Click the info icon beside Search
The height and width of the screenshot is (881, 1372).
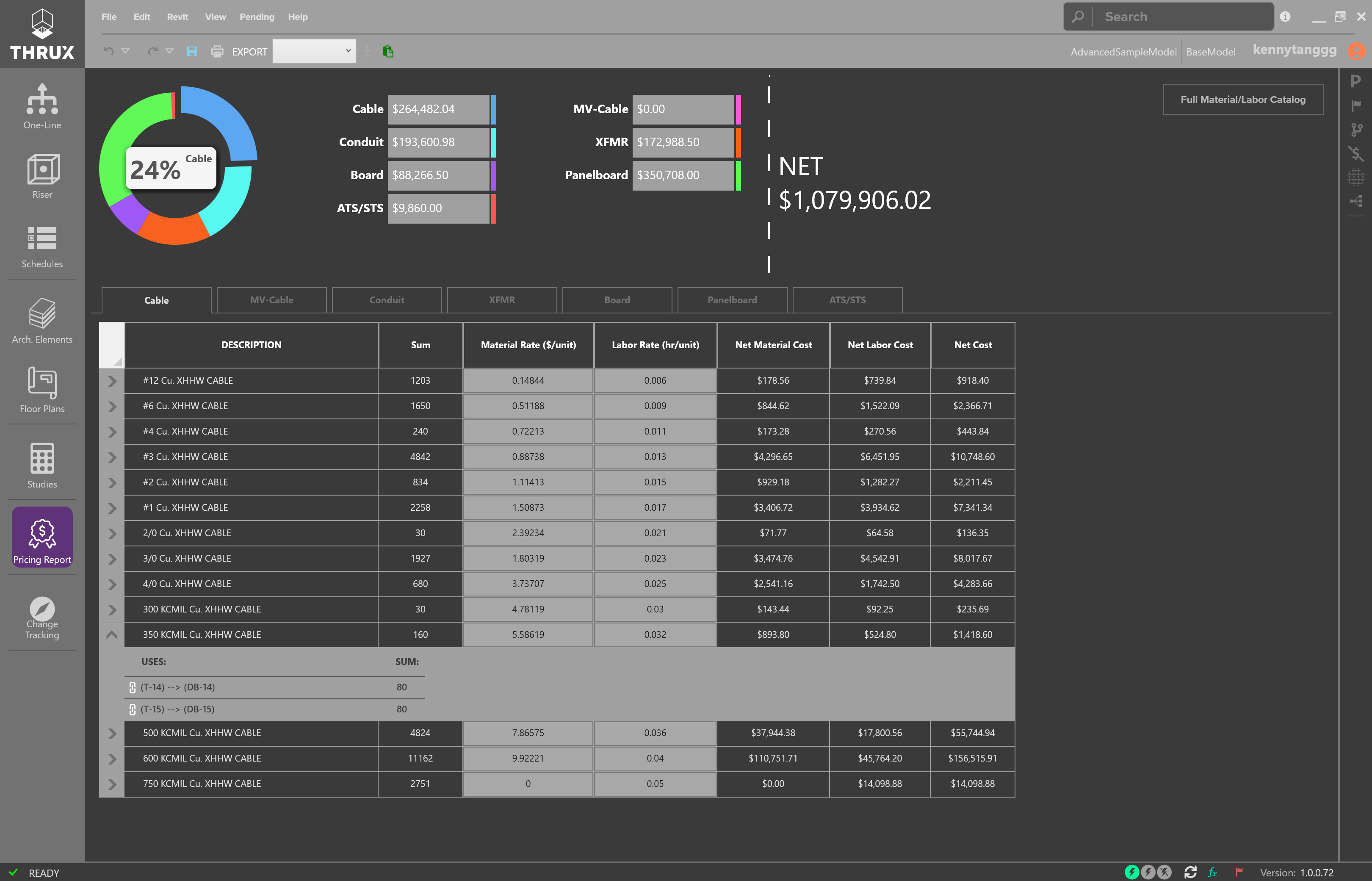point(1285,17)
